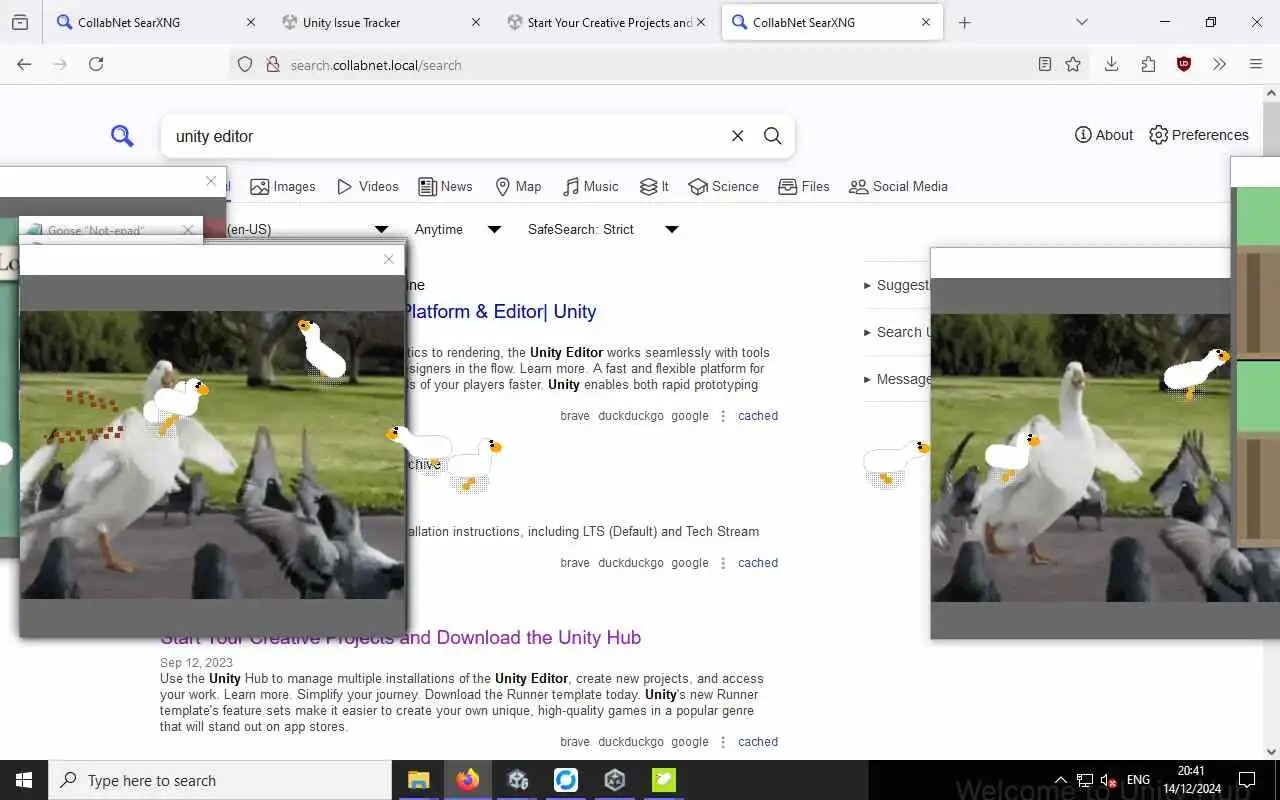This screenshot has width=1280, height=800.
Task: List all tabs dropdown arrow
Action: click(1081, 22)
